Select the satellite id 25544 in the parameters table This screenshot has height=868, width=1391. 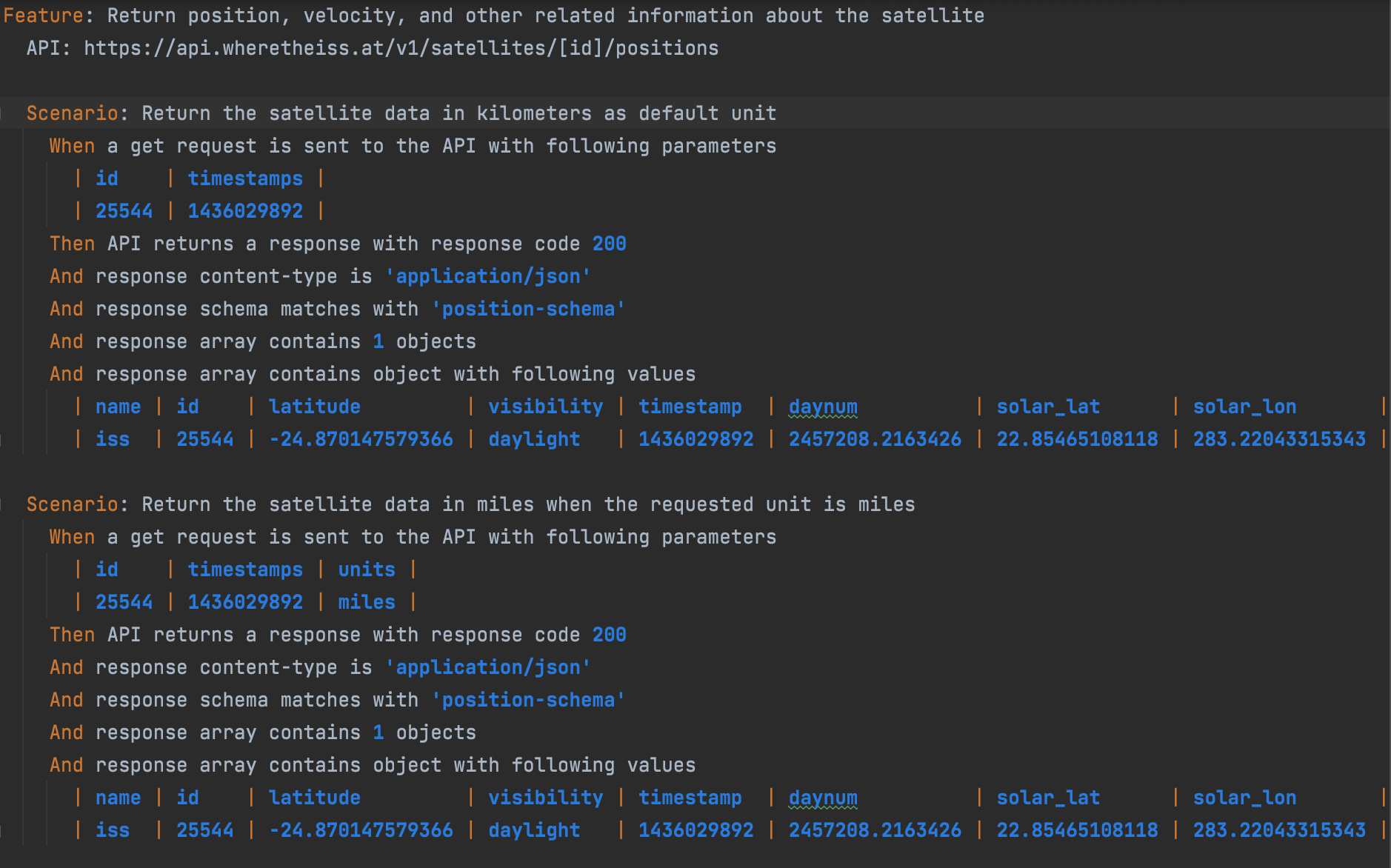124,210
